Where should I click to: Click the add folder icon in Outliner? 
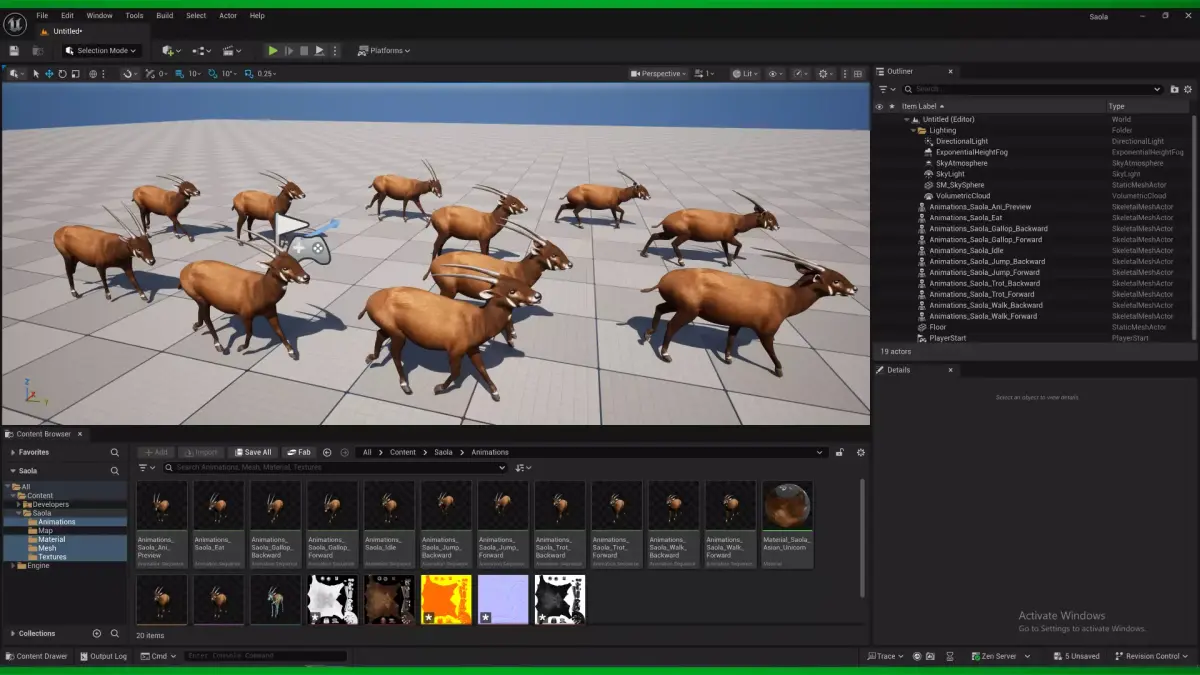pyautogui.click(x=1174, y=89)
